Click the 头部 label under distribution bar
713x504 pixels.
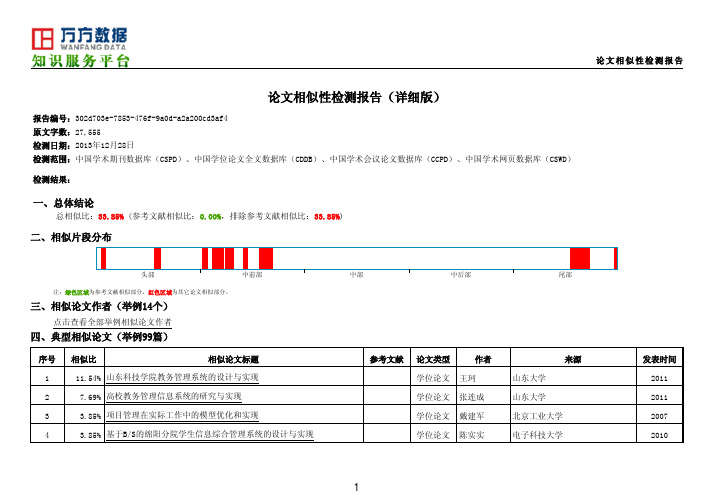coord(148,275)
